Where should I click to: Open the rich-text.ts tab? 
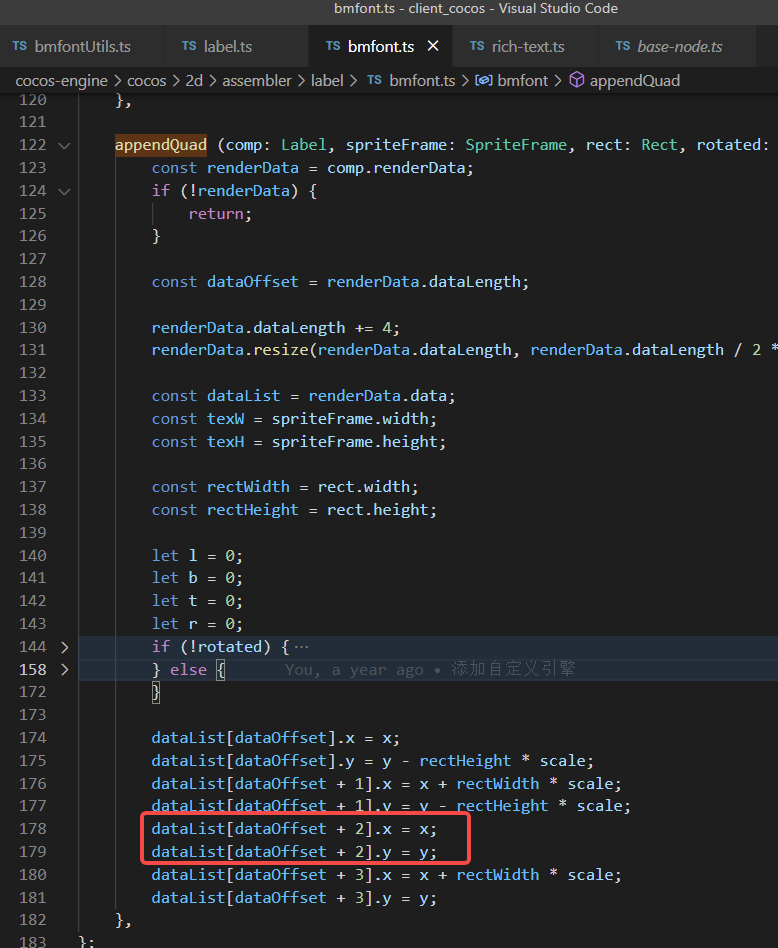point(528,47)
